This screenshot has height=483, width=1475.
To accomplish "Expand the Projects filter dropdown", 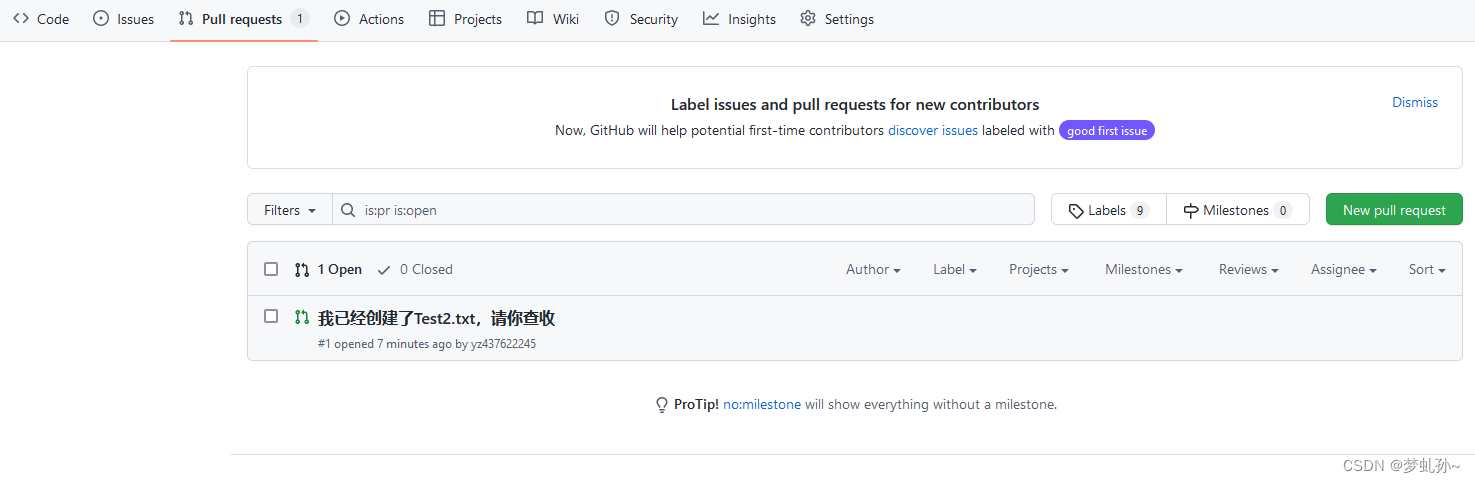I will tap(1039, 270).
